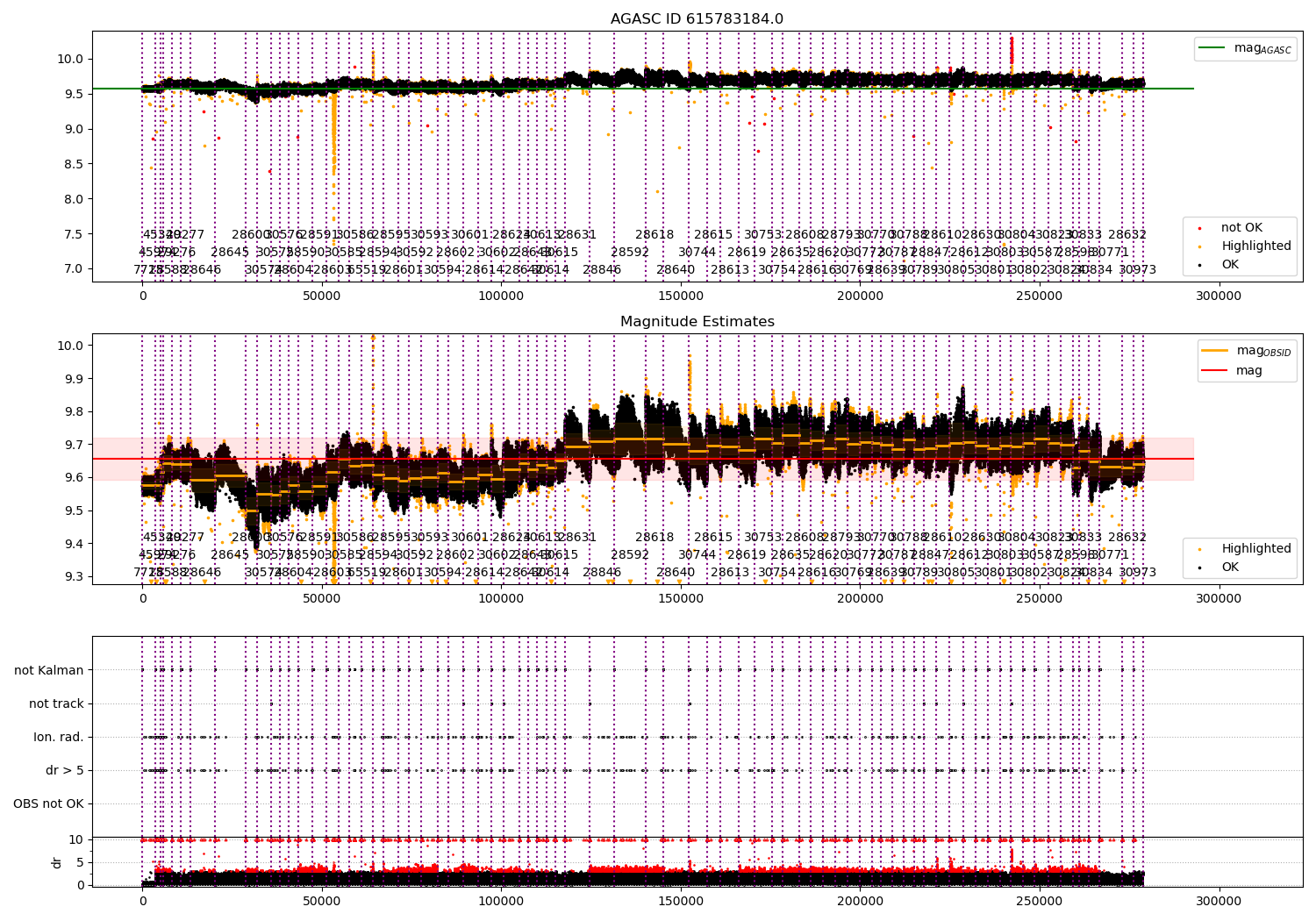Select the 'Highlighted' legend entry in the top plot
This screenshot has width=1316, height=921.
pos(1255,246)
